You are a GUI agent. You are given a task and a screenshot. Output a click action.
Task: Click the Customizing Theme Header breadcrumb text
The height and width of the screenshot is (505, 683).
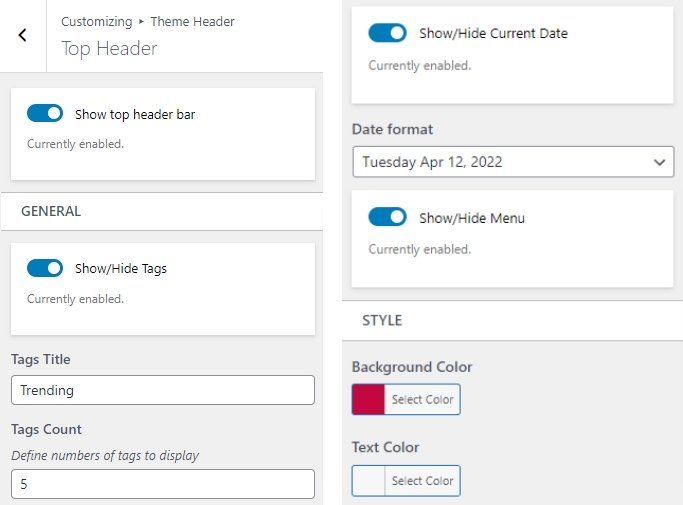tap(148, 21)
